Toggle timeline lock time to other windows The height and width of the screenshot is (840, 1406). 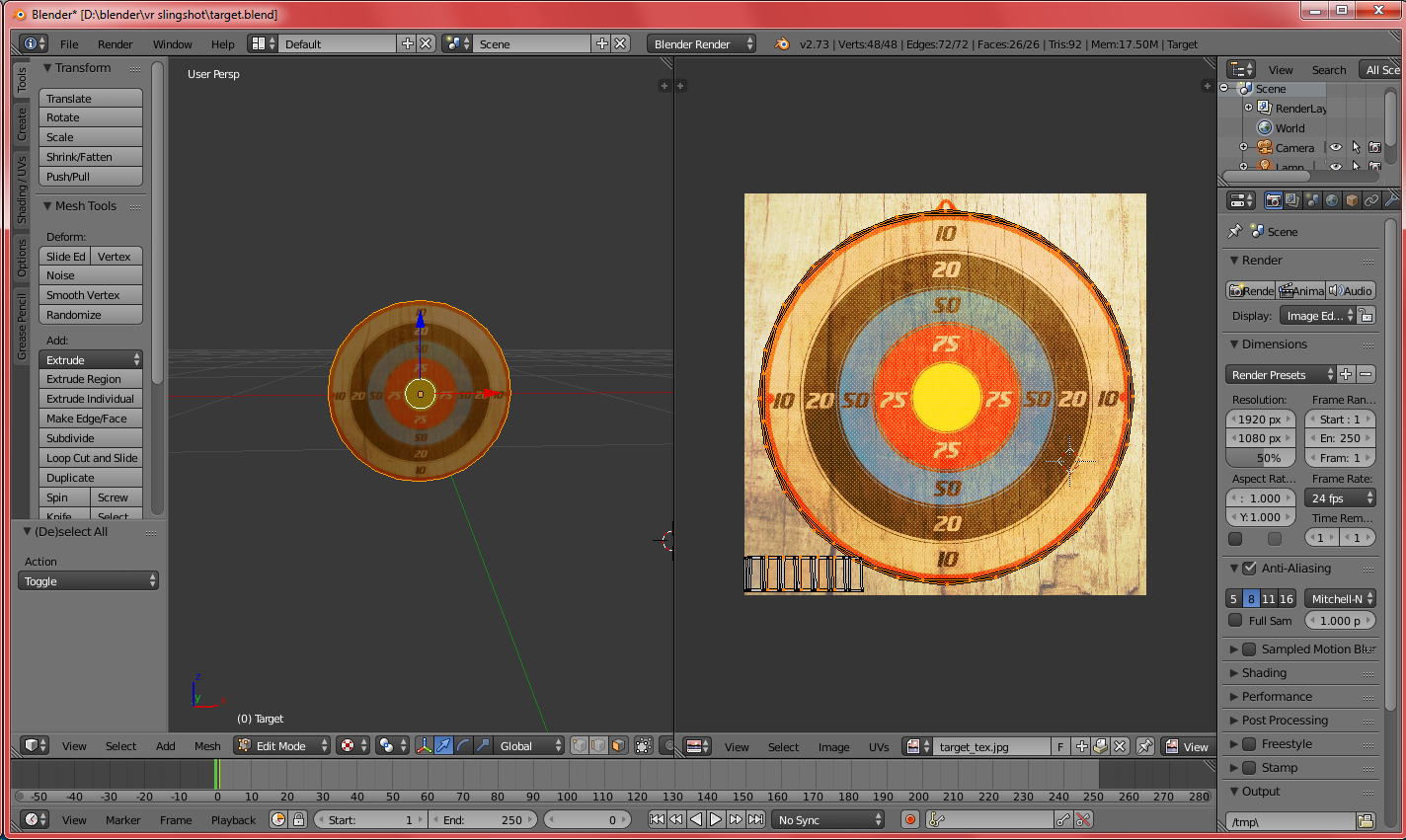click(298, 819)
